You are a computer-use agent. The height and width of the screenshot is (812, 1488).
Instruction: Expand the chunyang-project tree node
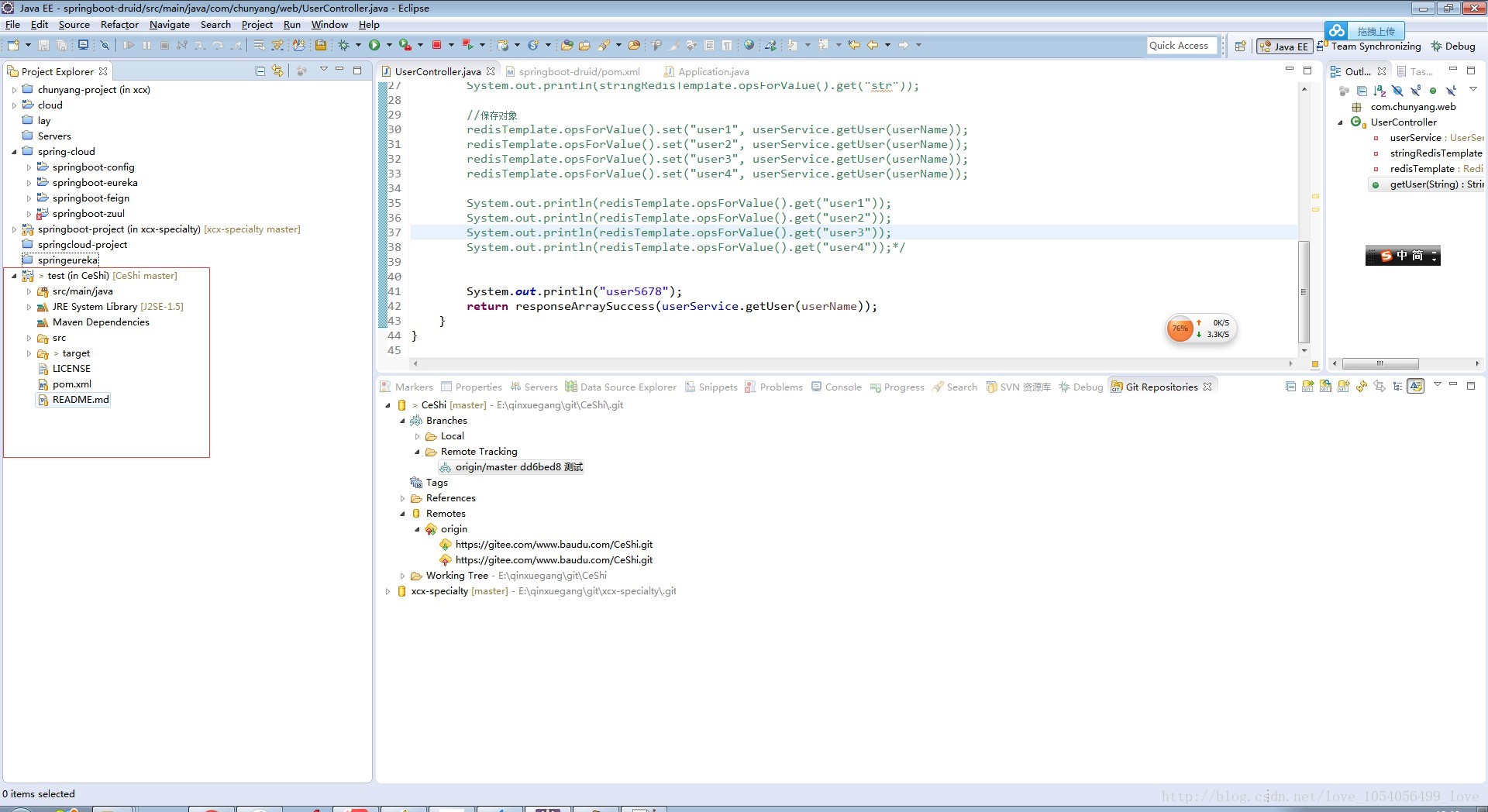(14, 90)
